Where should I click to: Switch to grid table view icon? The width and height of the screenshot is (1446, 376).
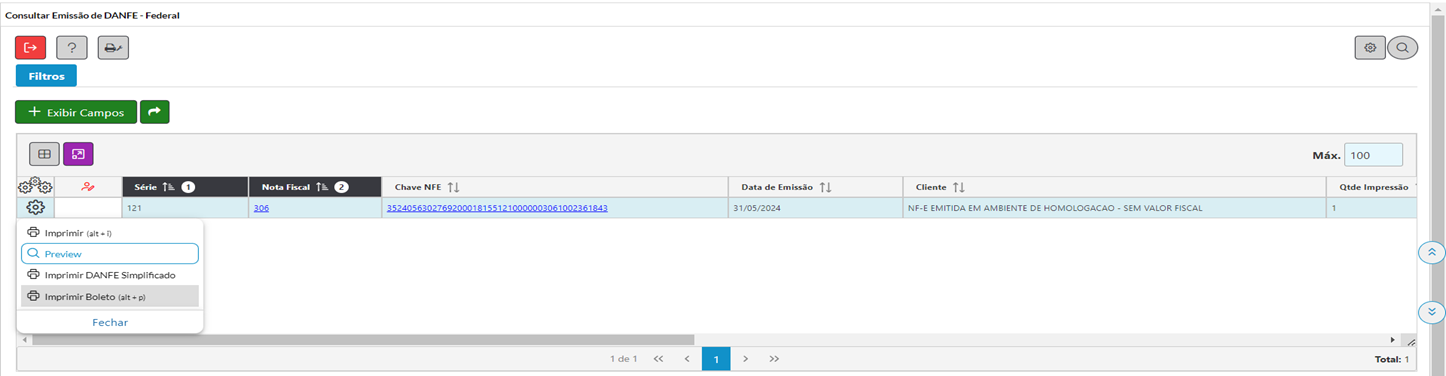[x=44, y=154]
